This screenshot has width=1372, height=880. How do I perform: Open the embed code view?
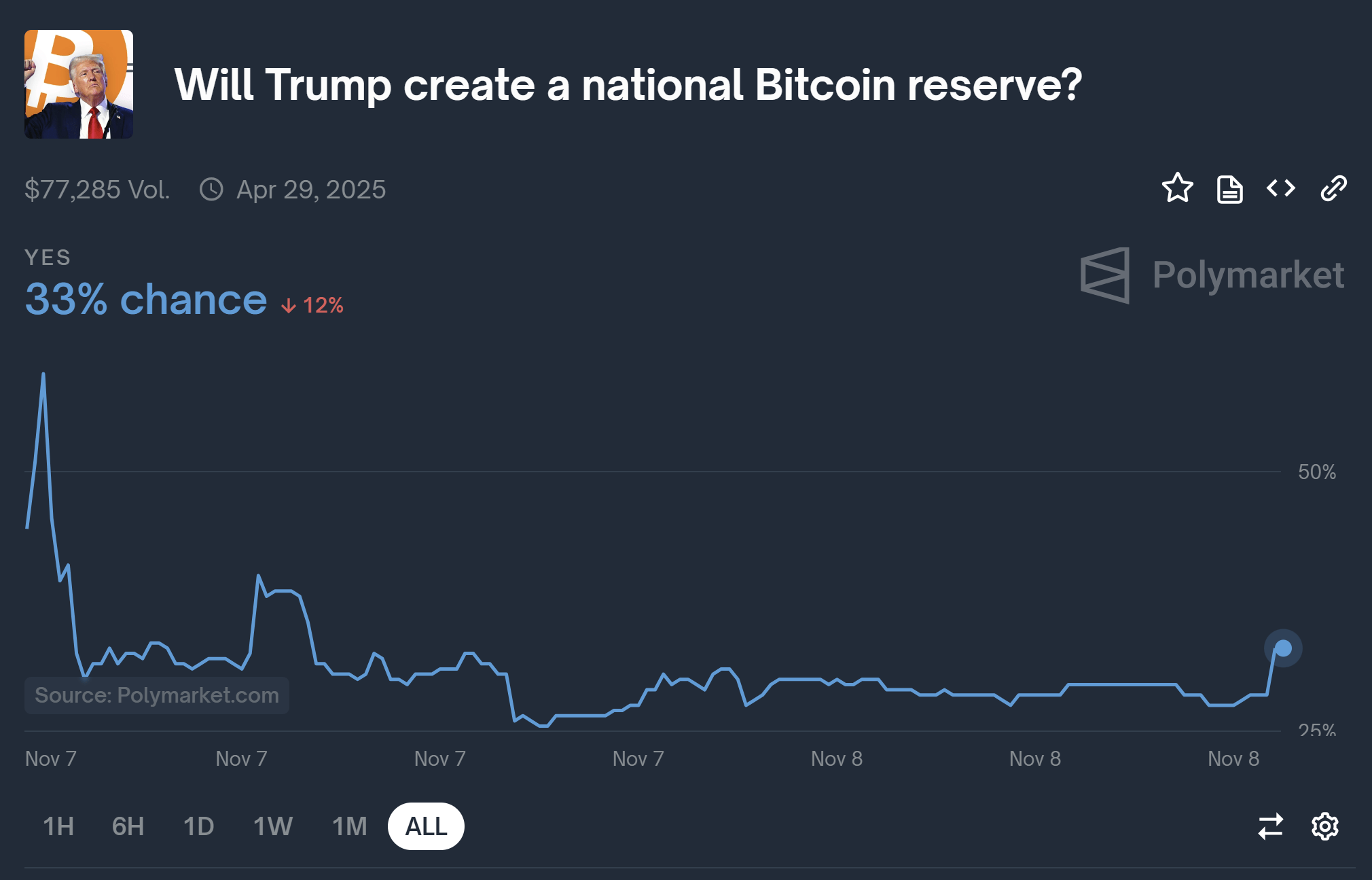pyautogui.click(x=1281, y=189)
